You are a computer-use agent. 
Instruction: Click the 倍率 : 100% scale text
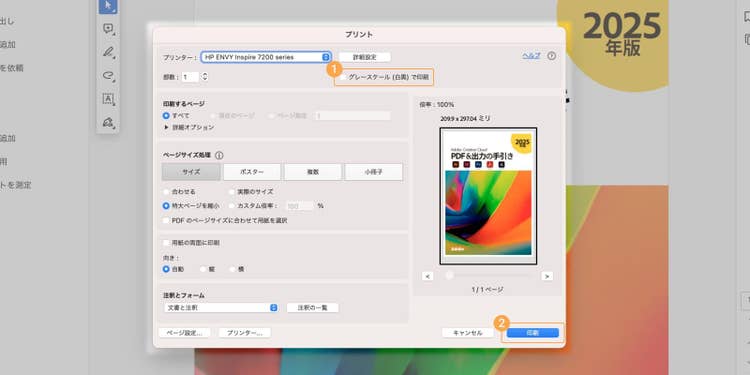437,104
